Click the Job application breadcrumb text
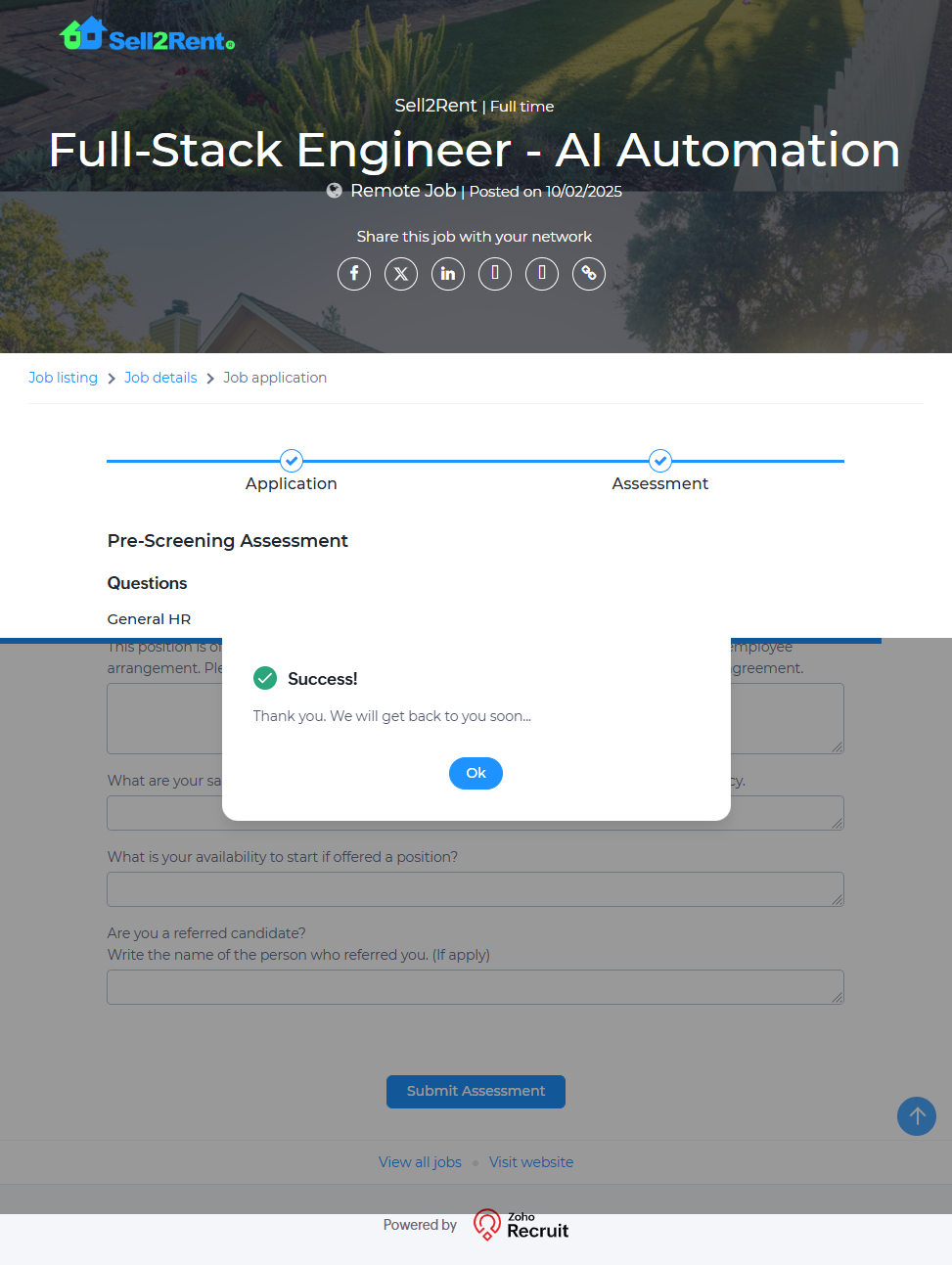The width and height of the screenshot is (952, 1265). 275,378
